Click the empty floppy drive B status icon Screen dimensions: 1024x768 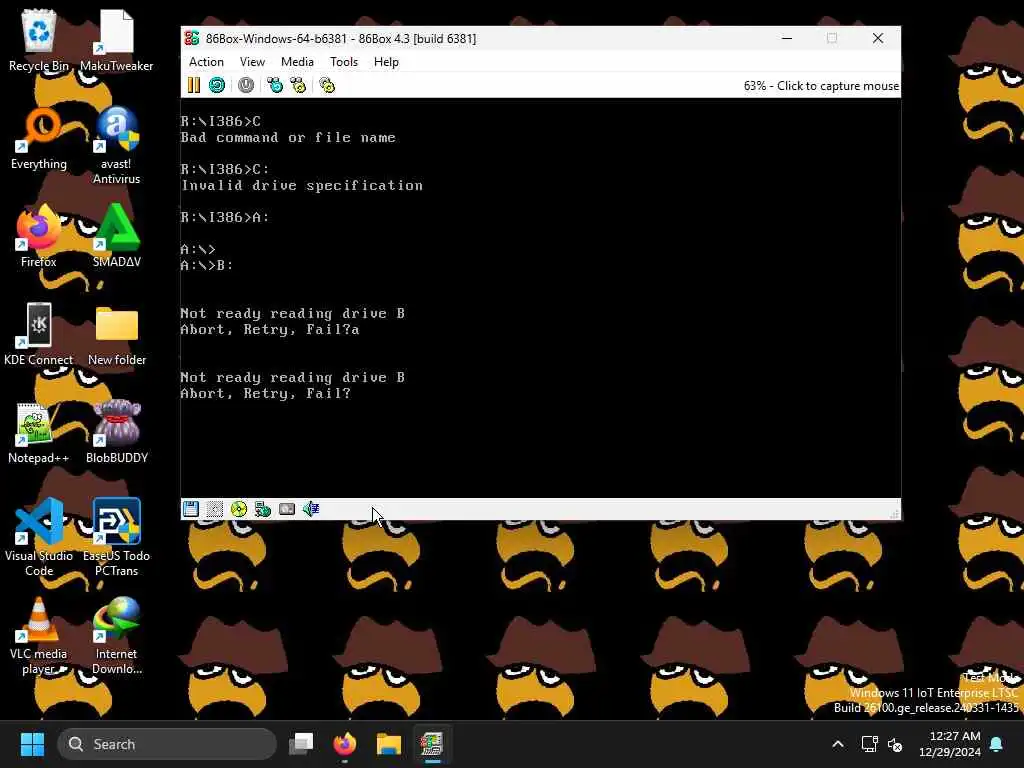(x=215, y=509)
